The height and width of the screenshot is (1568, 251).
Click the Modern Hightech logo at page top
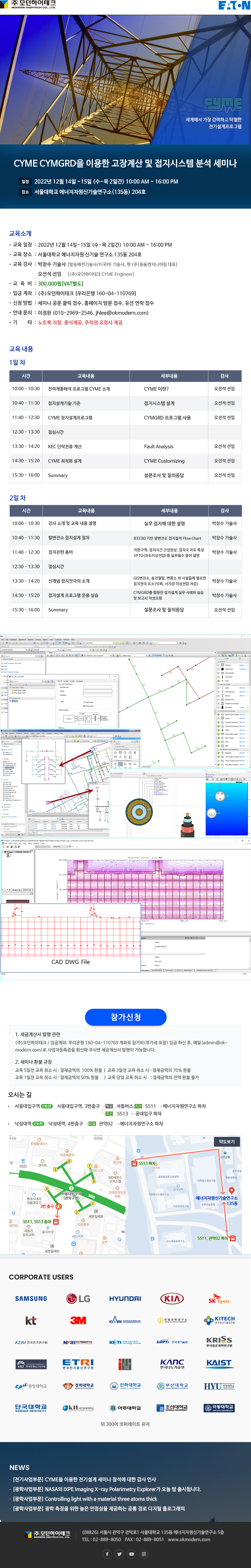[29, 4]
